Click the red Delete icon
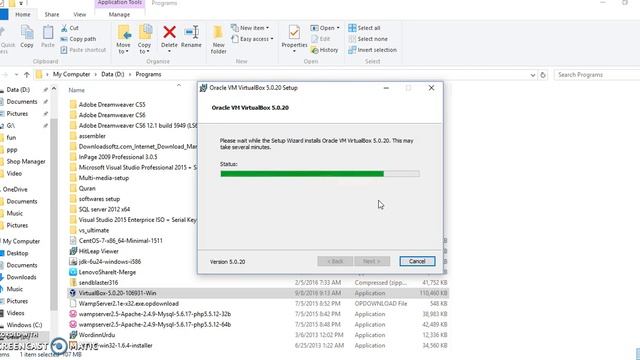 pyautogui.click(x=169, y=32)
